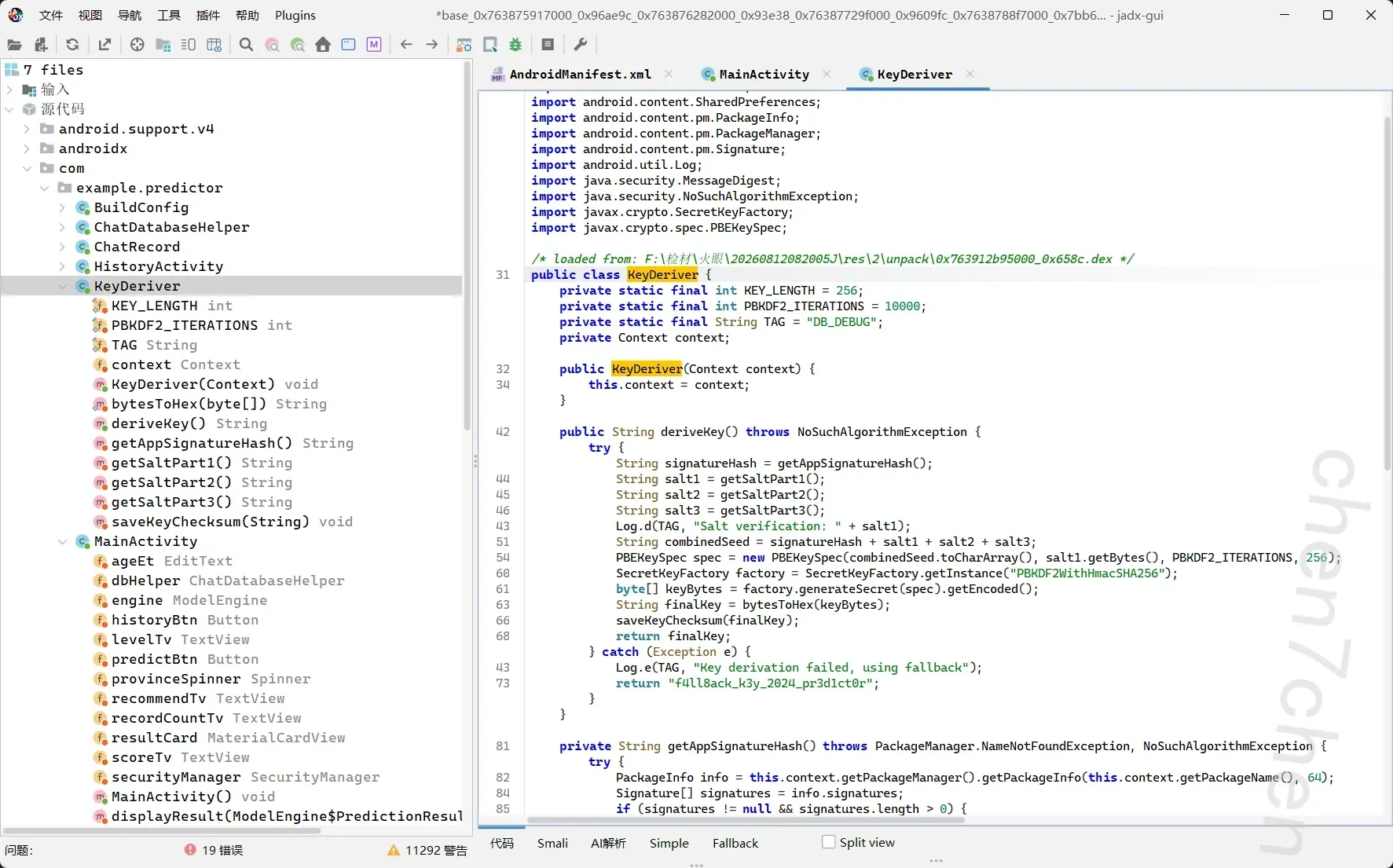Open the 导航 menu
1393x868 pixels.
tap(130, 15)
